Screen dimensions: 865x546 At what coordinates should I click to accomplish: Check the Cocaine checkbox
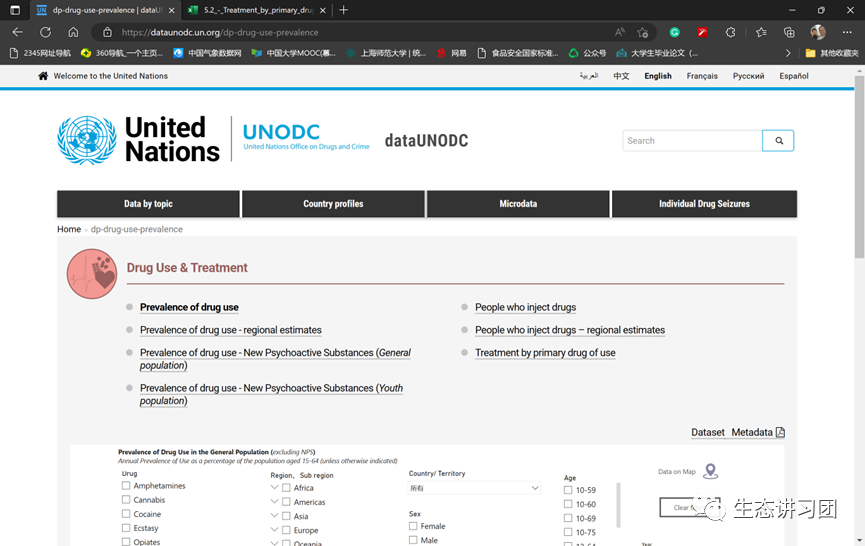pyautogui.click(x=126, y=513)
